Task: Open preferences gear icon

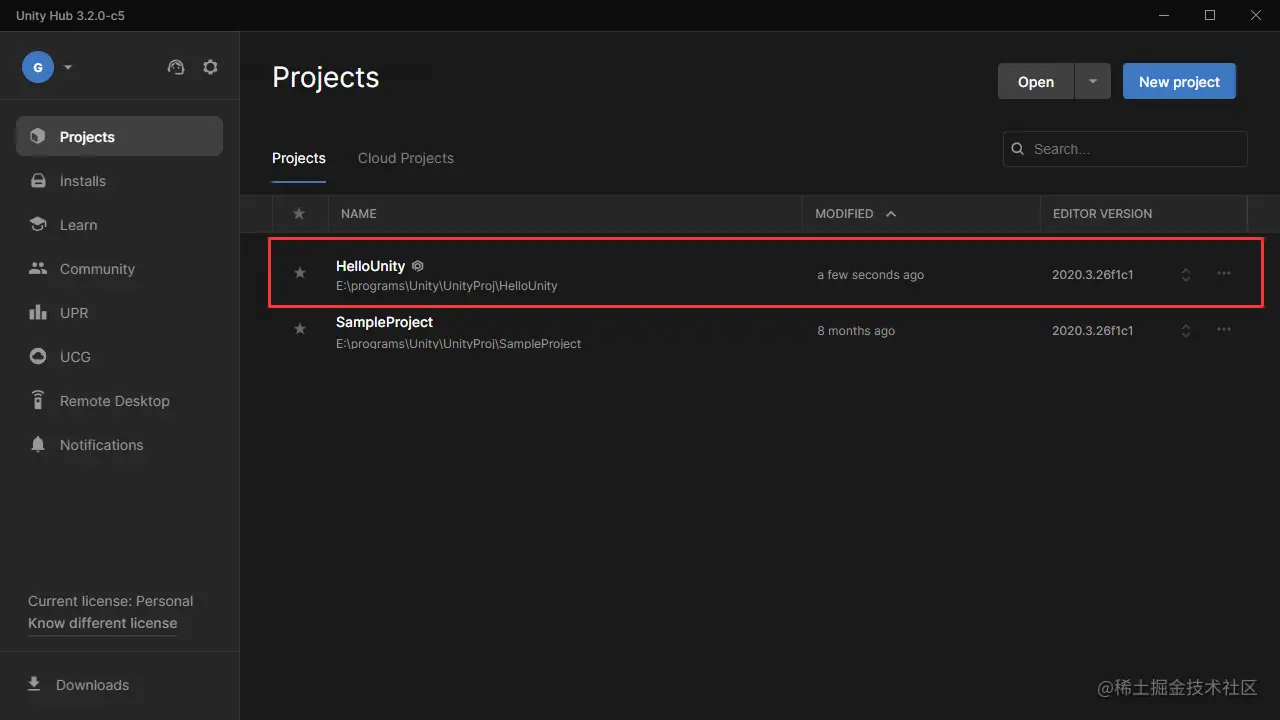Action: click(x=210, y=67)
